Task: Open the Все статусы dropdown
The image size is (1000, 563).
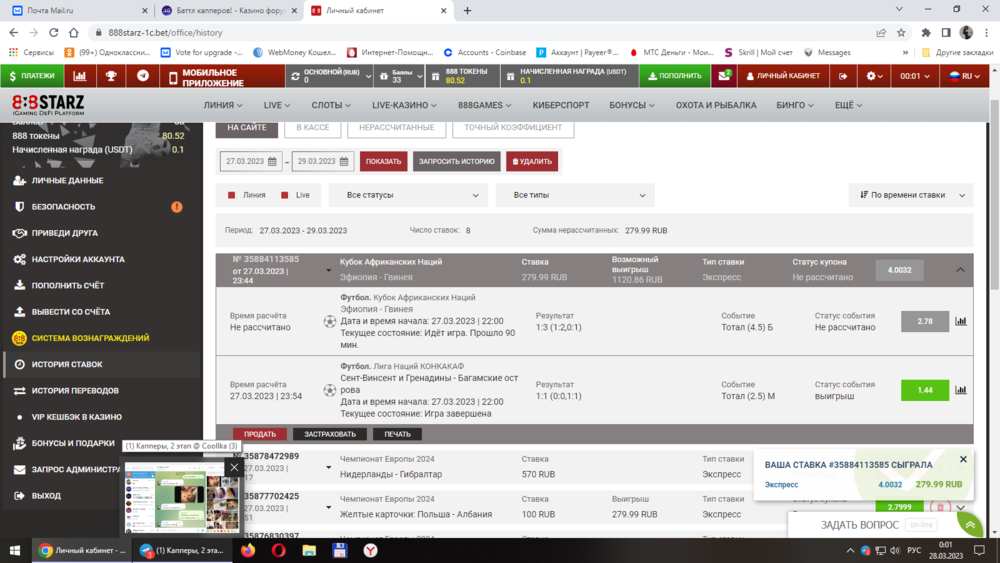Action: coord(408,195)
